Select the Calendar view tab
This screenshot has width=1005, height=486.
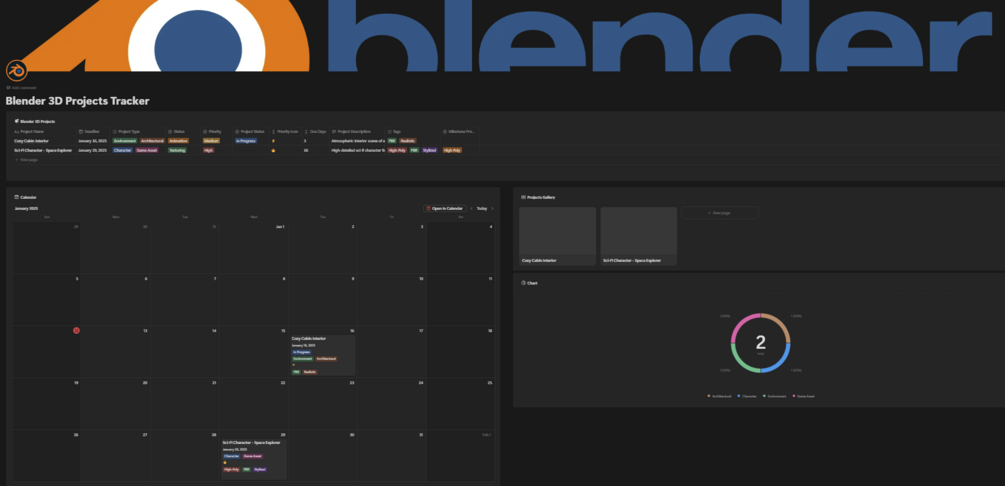[x=26, y=197]
